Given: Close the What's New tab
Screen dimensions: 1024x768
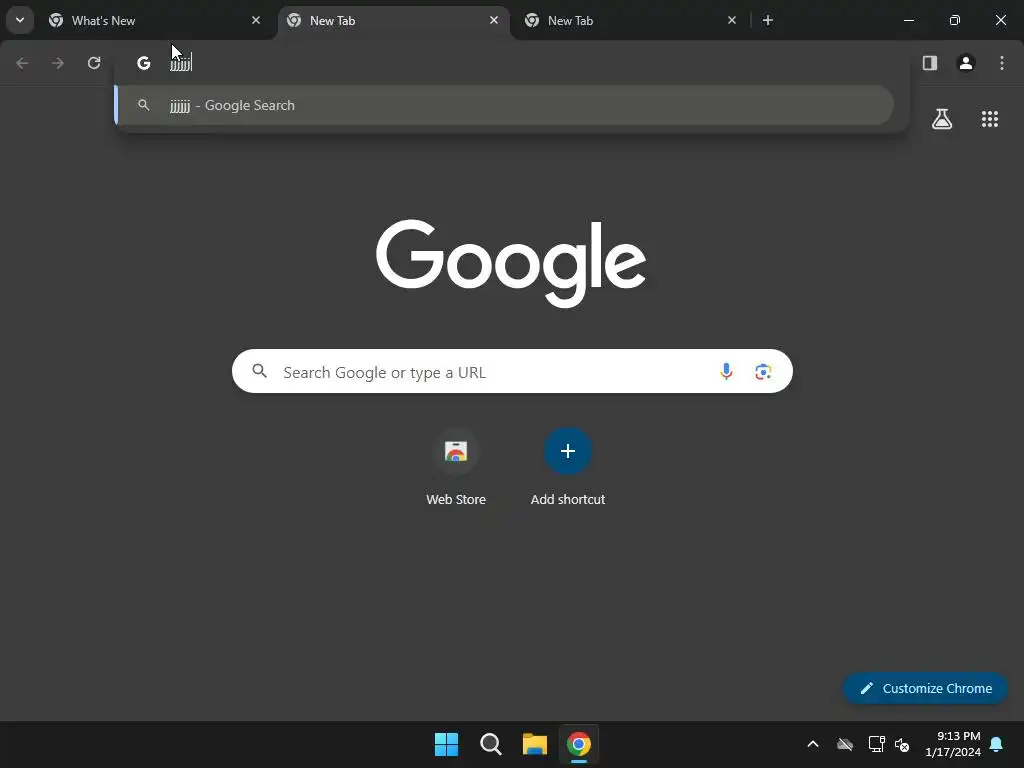Looking at the screenshot, I should click(x=256, y=20).
